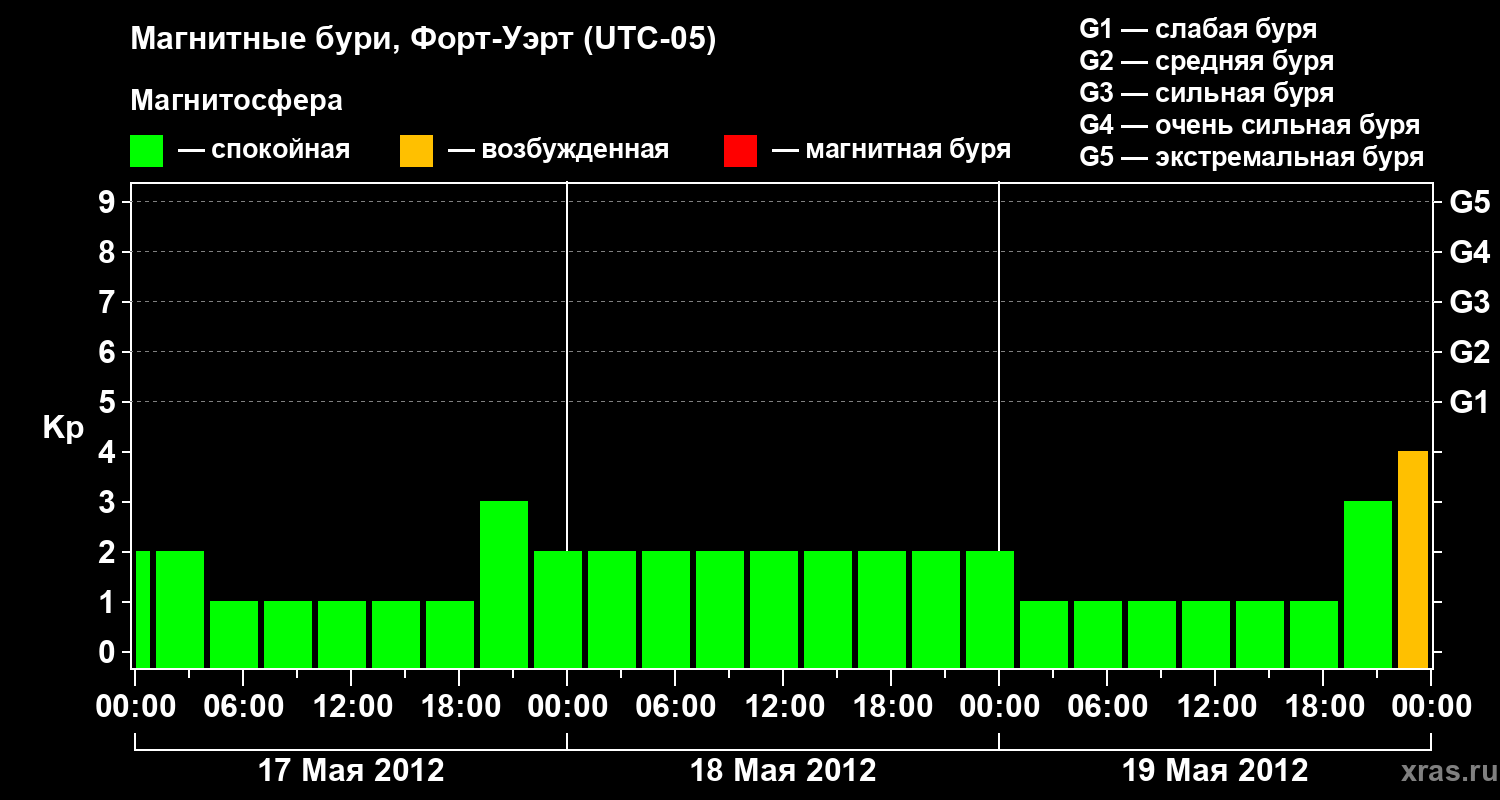Click the right-axis 'G4' label
Screen dimensions: 1500x800
click(1470, 252)
